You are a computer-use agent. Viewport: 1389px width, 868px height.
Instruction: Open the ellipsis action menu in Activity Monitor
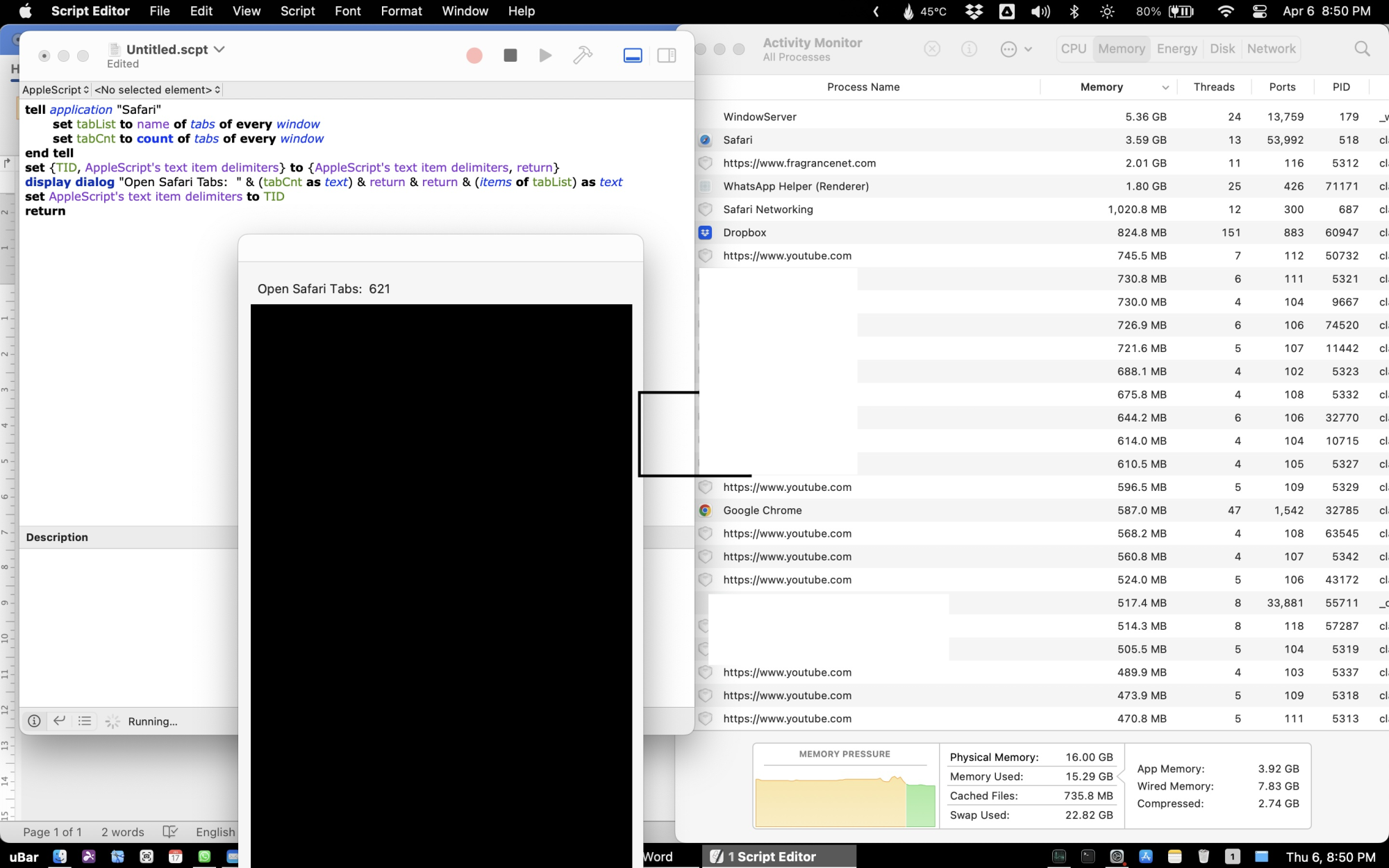pos(1009,49)
